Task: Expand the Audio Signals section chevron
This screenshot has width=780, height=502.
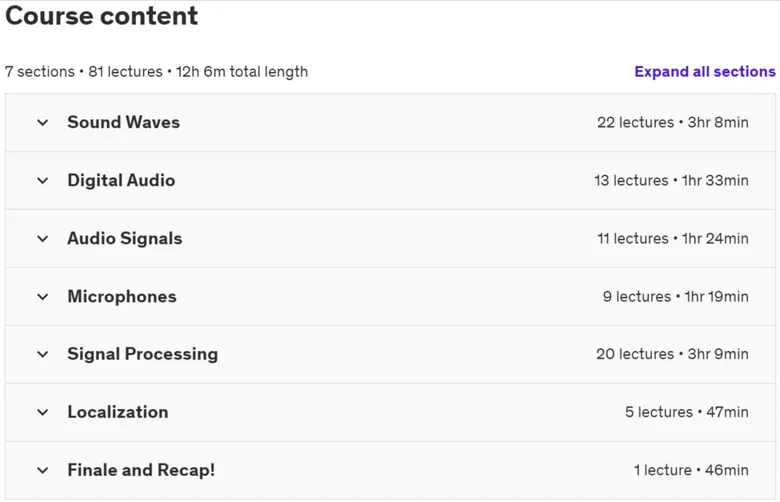Action: [43, 239]
